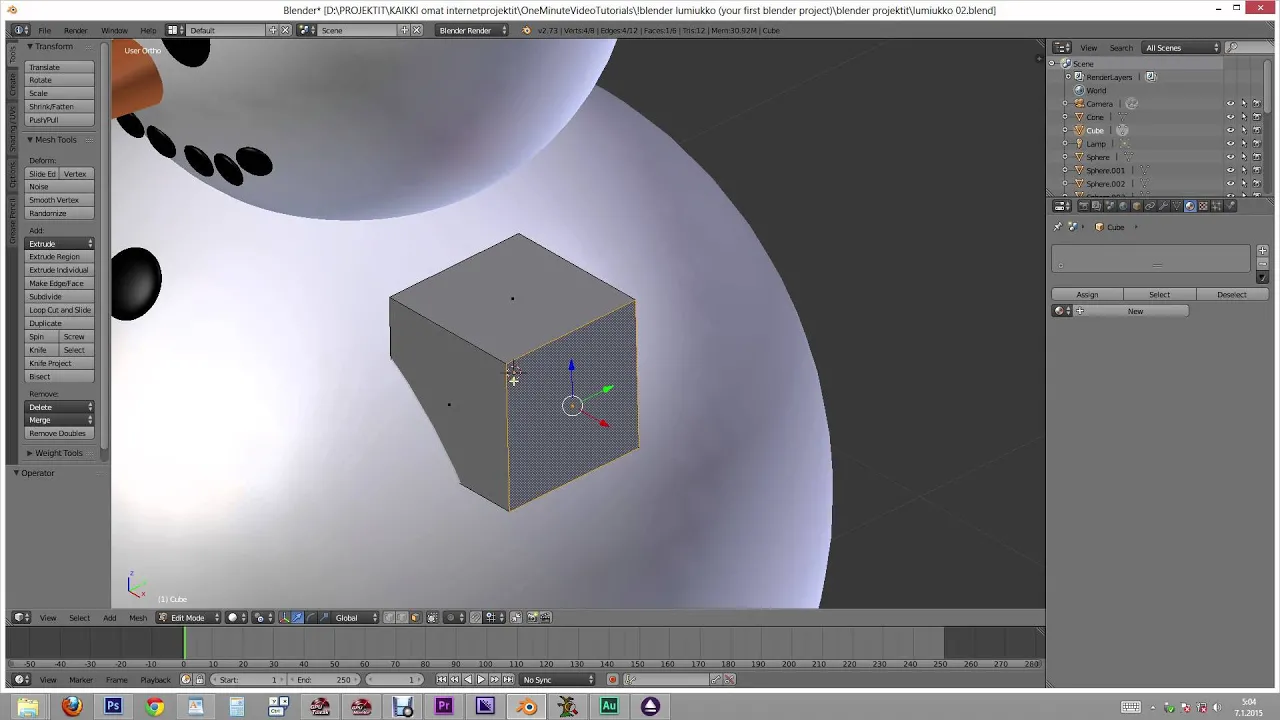Viewport: 1280px width, 720px height.
Task: Pin the properties context
Action: click(1058, 227)
